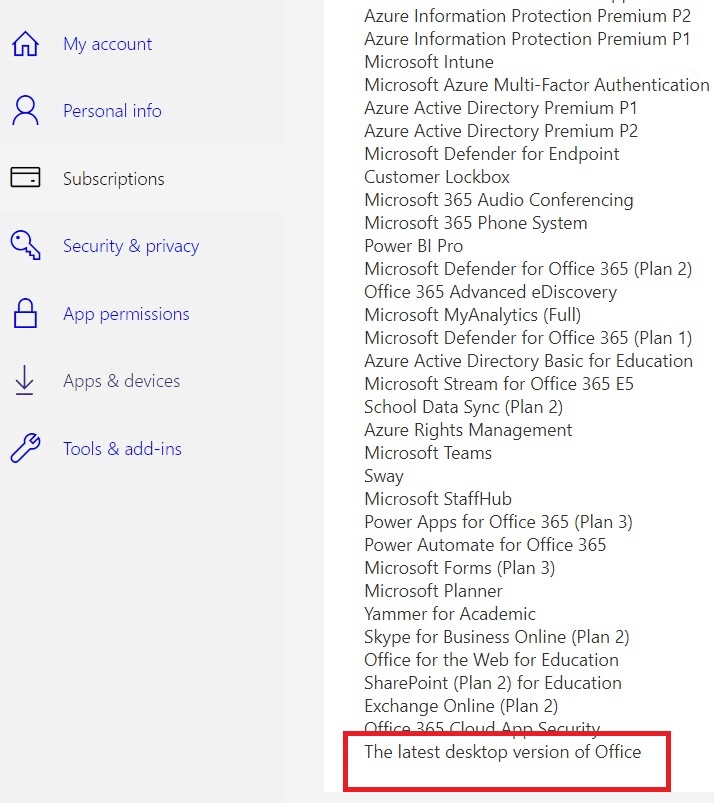Click 'Azure Active Directory Premium P2' entry
This screenshot has width=714, height=803.
(x=501, y=131)
